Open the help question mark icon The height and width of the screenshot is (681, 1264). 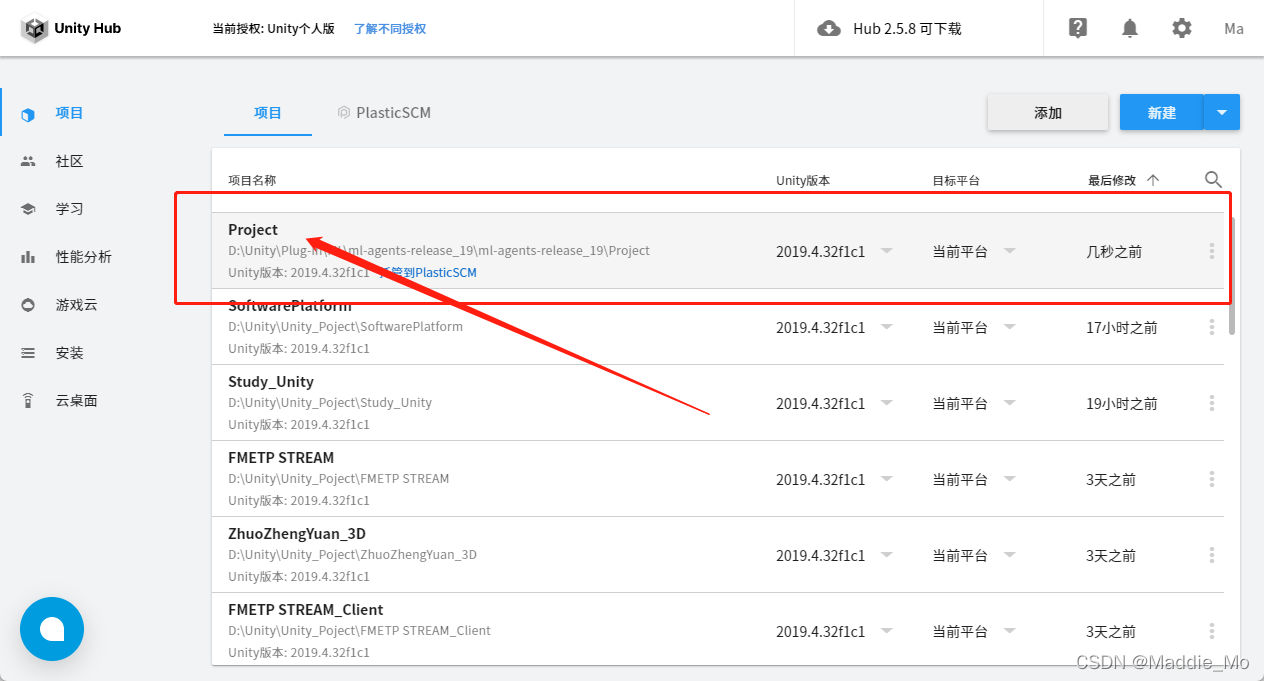coord(1078,29)
